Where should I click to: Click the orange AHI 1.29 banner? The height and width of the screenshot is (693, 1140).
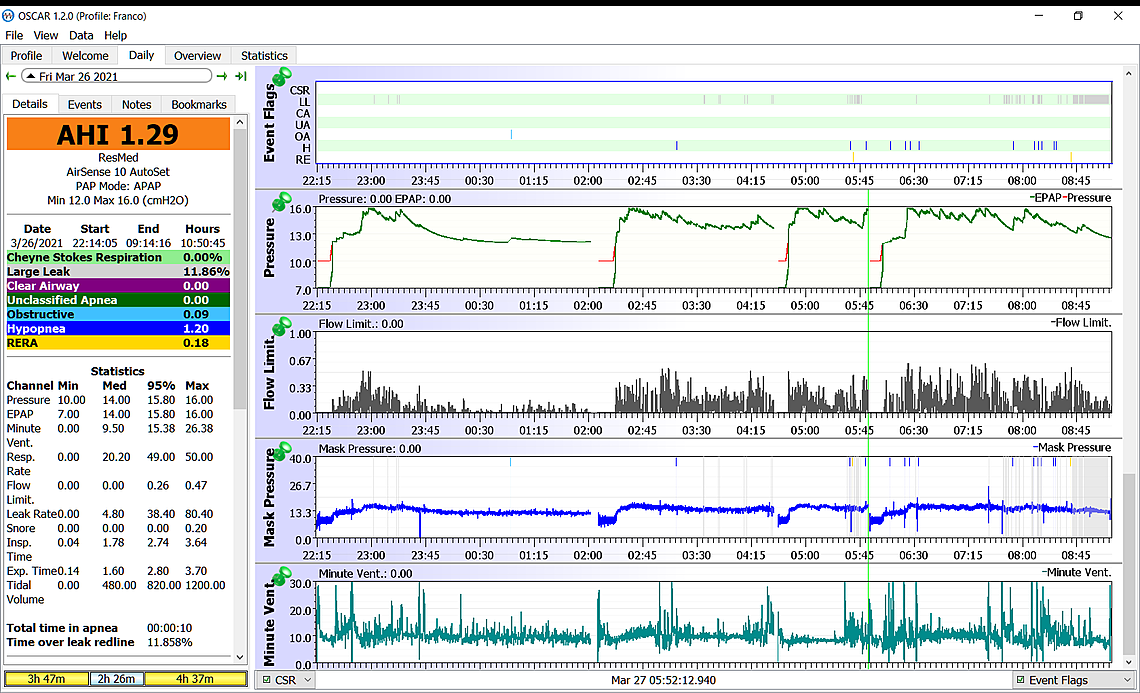[118, 135]
